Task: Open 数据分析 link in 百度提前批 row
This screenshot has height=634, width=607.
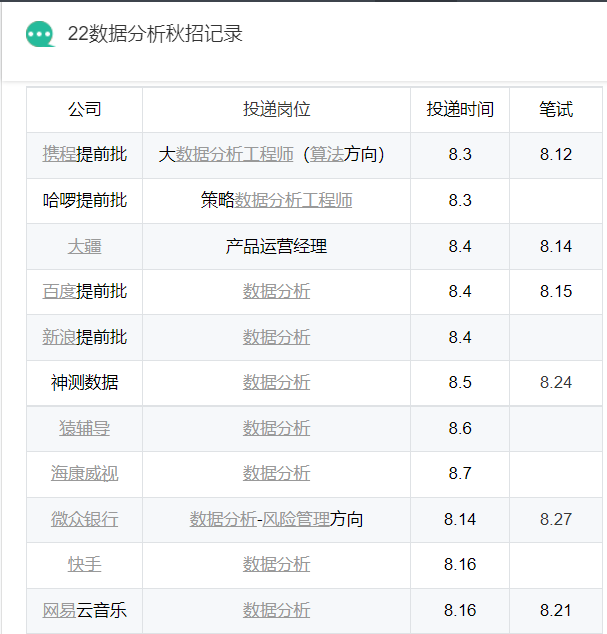Action: pyautogui.click(x=277, y=291)
